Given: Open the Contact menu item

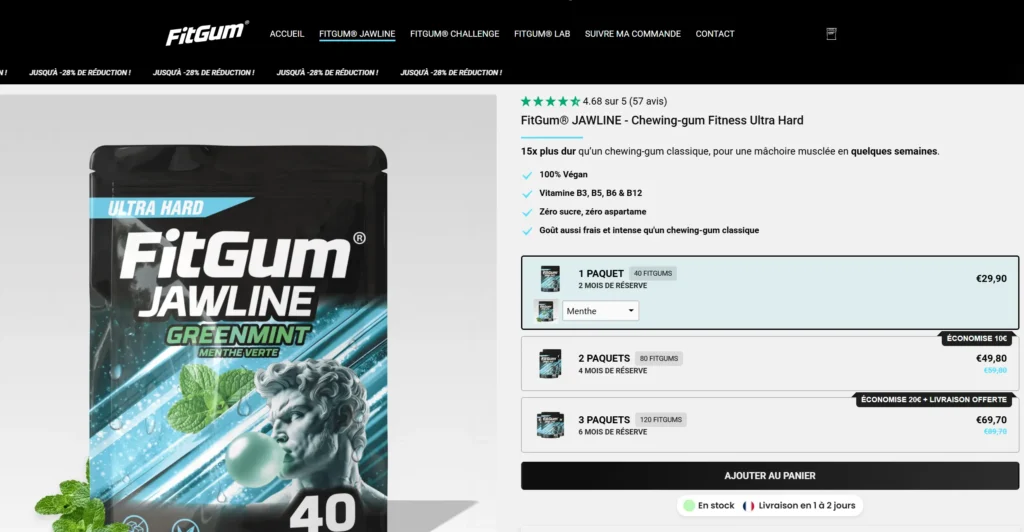Looking at the screenshot, I should tap(715, 34).
